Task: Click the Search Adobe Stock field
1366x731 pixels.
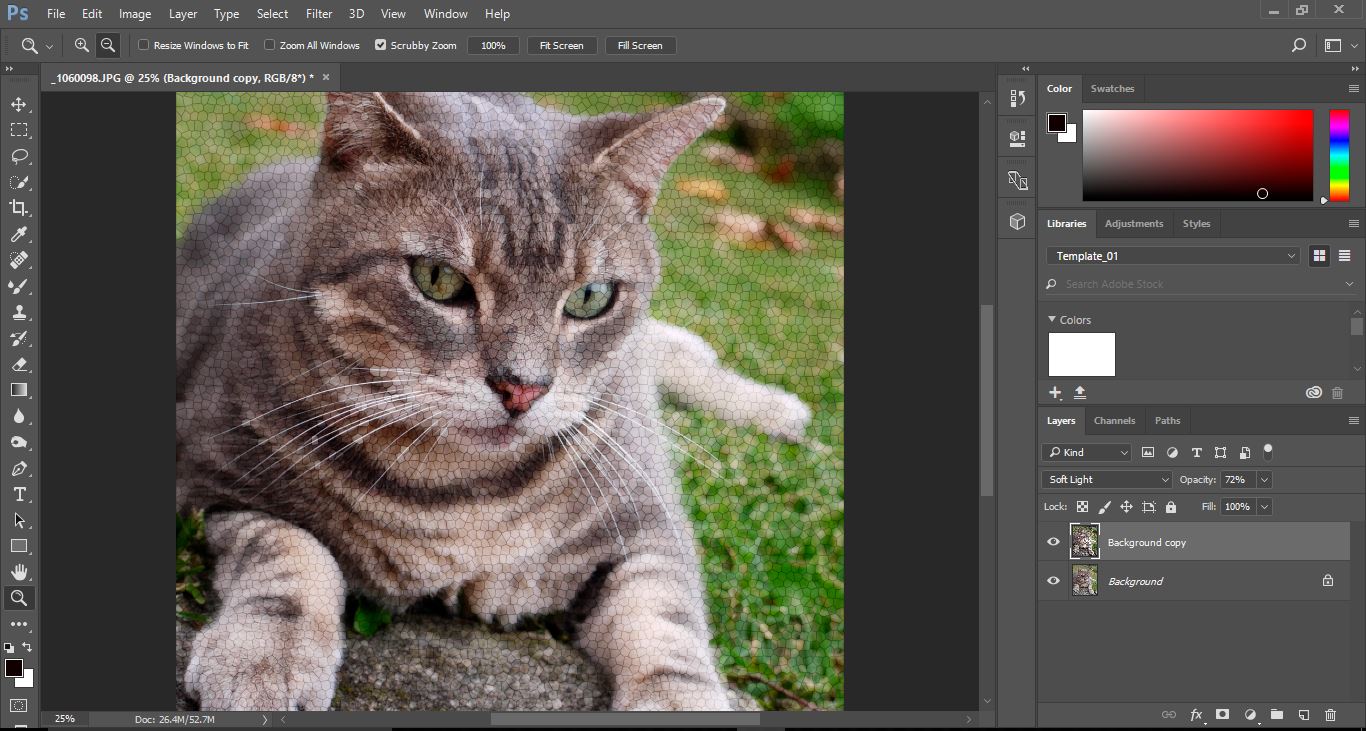Action: pyautogui.click(x=1200, y=284)
